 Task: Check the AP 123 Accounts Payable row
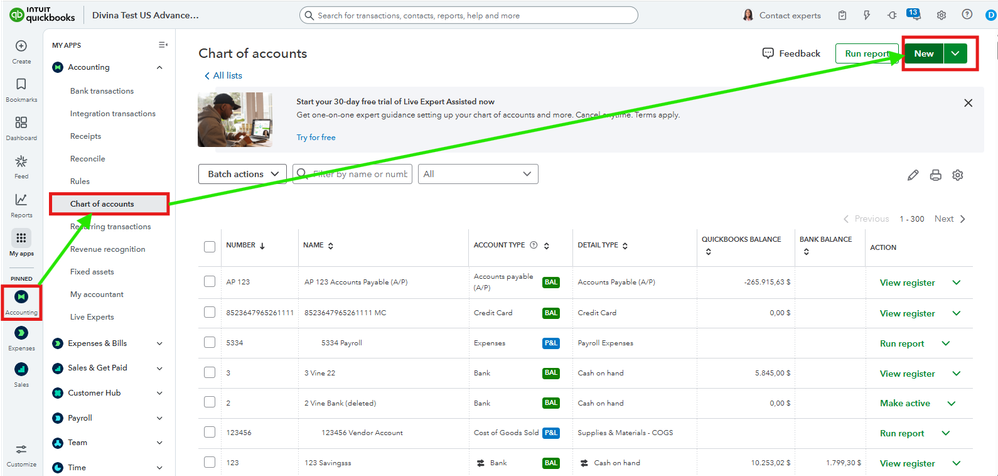(x=209, y=282)
